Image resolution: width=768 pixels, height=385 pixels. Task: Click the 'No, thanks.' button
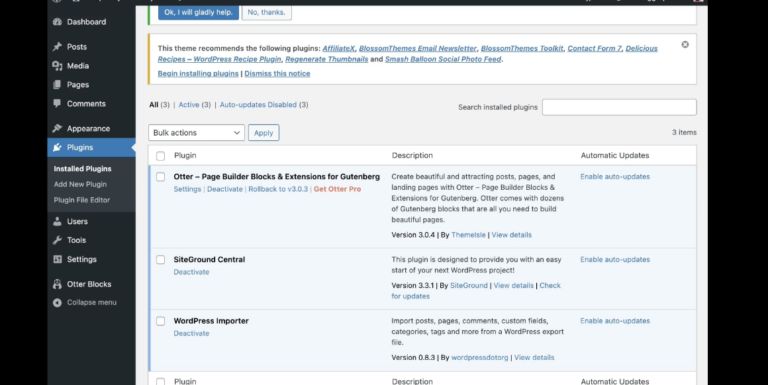[266, 12]
